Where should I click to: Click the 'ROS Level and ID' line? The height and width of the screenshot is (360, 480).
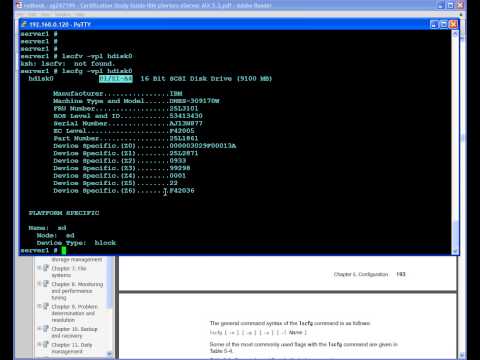point(128,116)
